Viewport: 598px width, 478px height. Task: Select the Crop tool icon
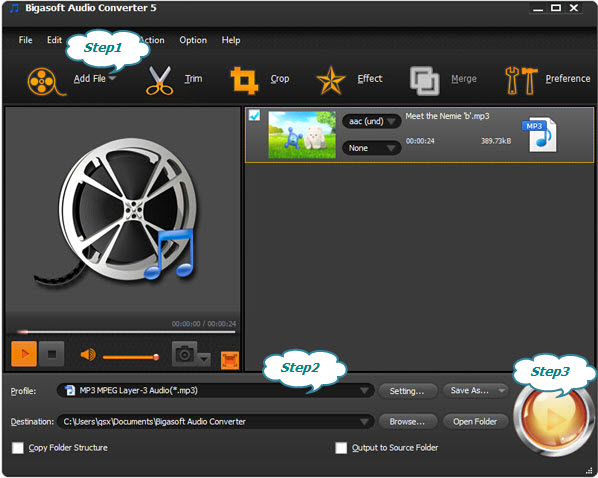pyautogui.click(x=244, y=80)
